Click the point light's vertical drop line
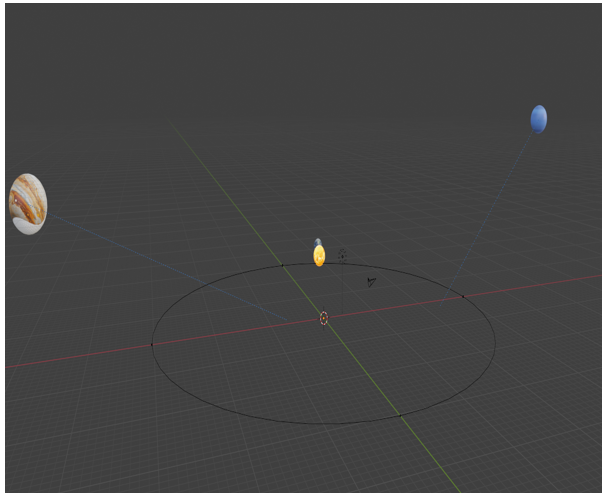 (x=342, y=287)
